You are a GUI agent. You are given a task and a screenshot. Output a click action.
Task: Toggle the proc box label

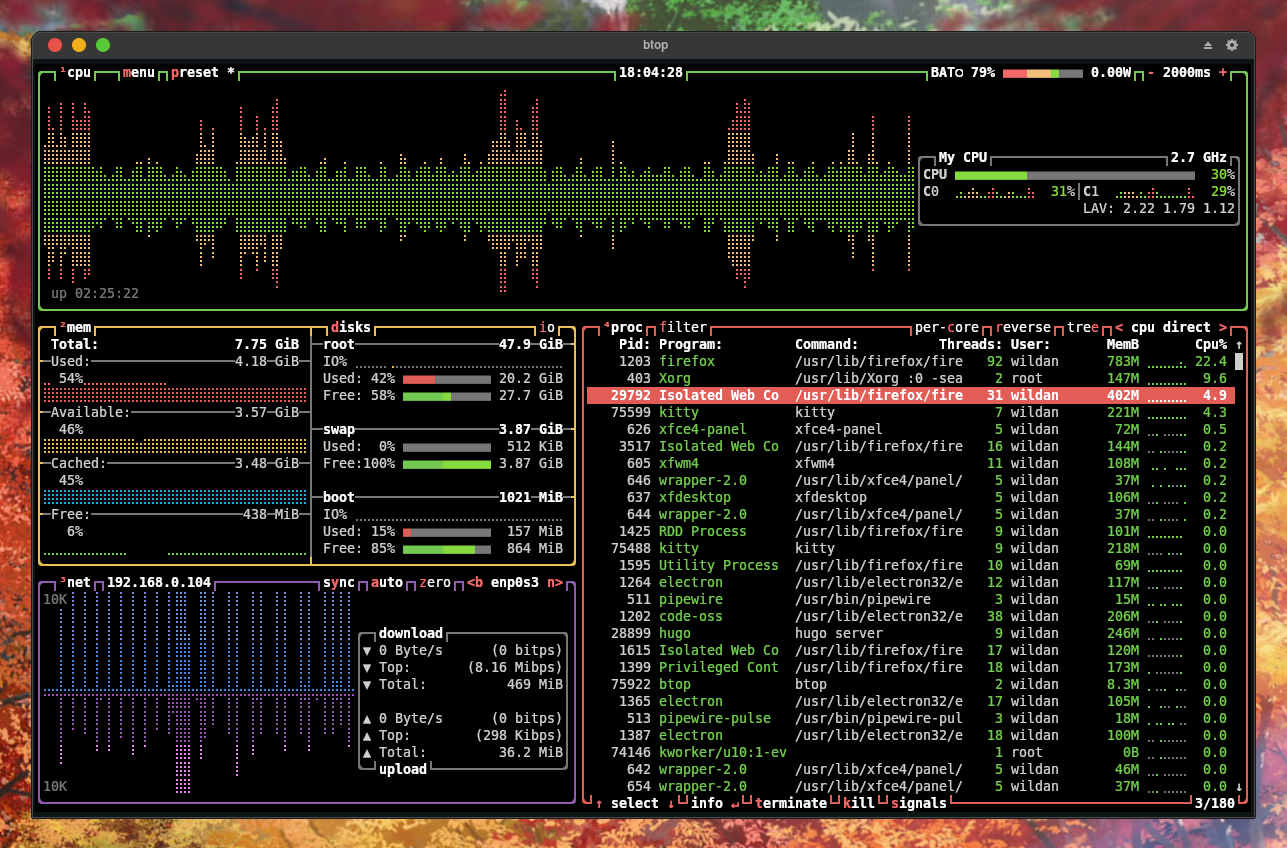(x=623, y=327)
